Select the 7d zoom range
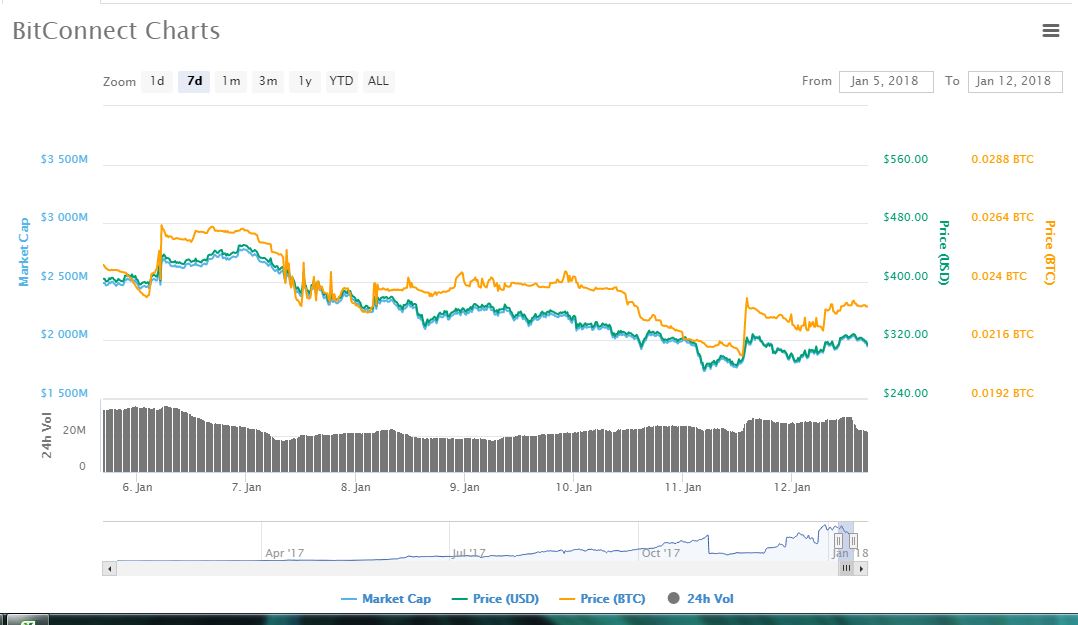Screen dimensions: 1078x625 tap(195, 81)
